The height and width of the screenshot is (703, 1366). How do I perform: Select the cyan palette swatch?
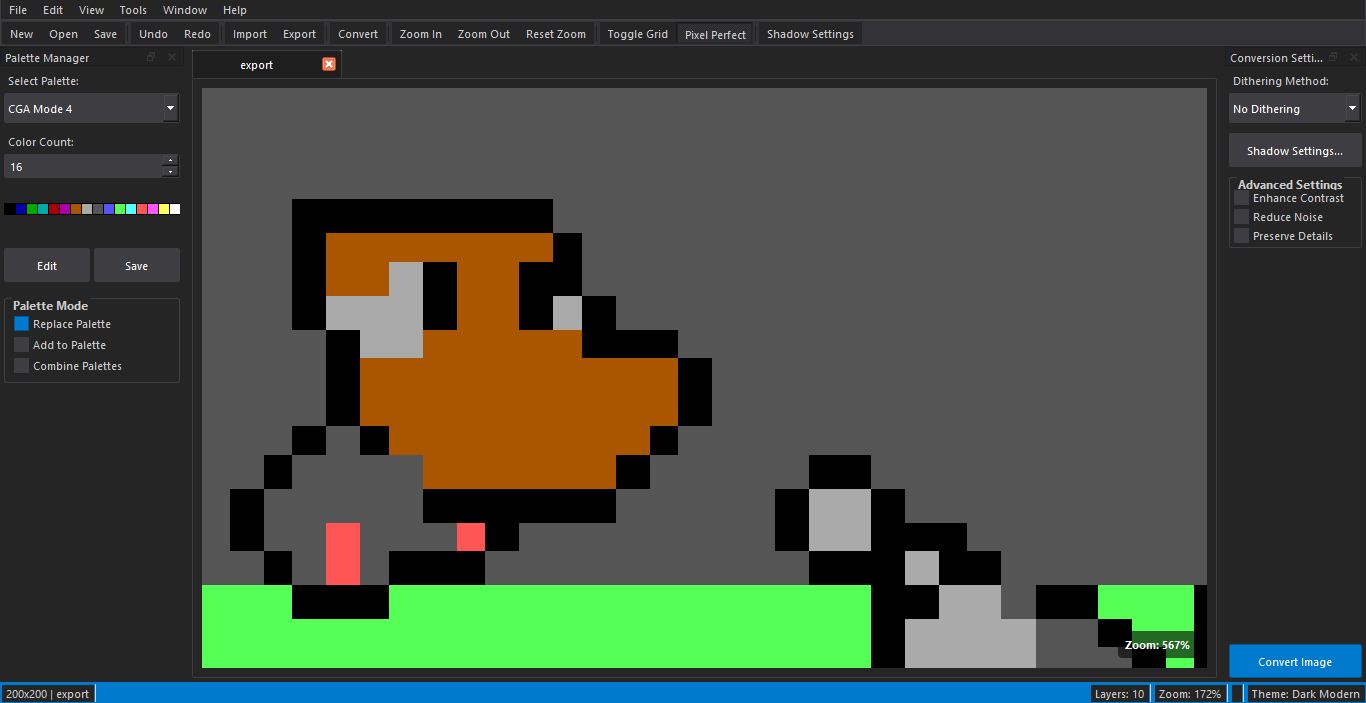click(x=131, y=209)
